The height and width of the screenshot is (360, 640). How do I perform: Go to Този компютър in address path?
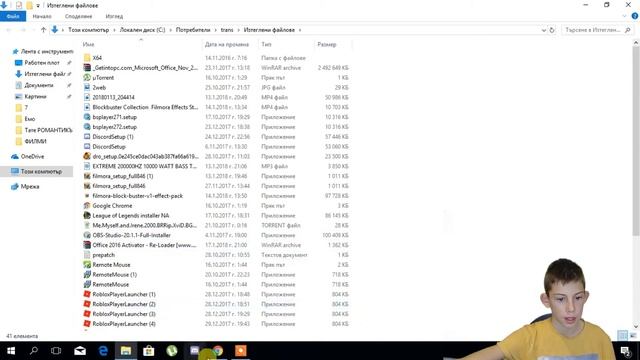coord(88,30)
